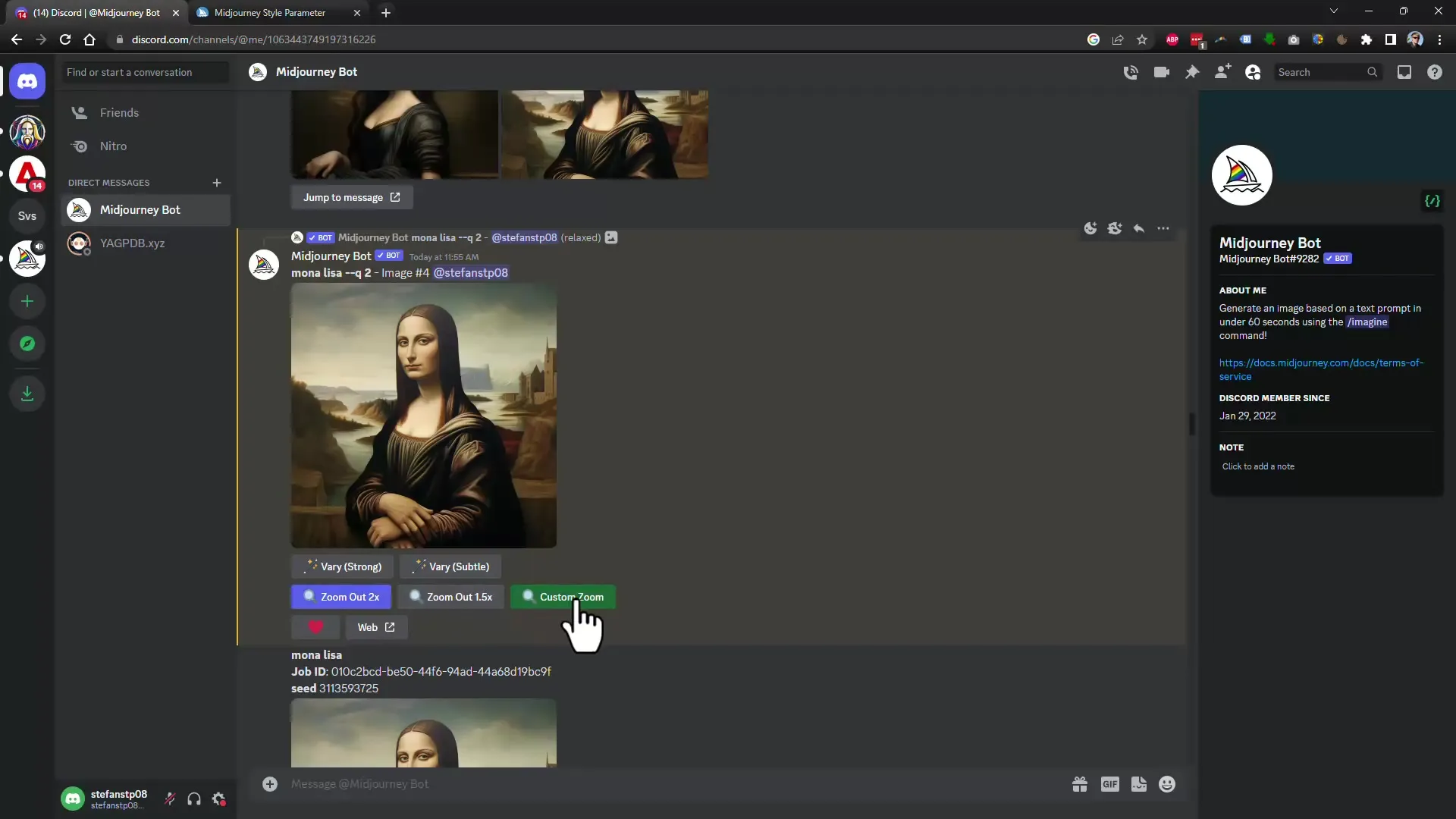The image size is (1456, 819).
Task: Open the sticker picker
Action: (1139, 784)
